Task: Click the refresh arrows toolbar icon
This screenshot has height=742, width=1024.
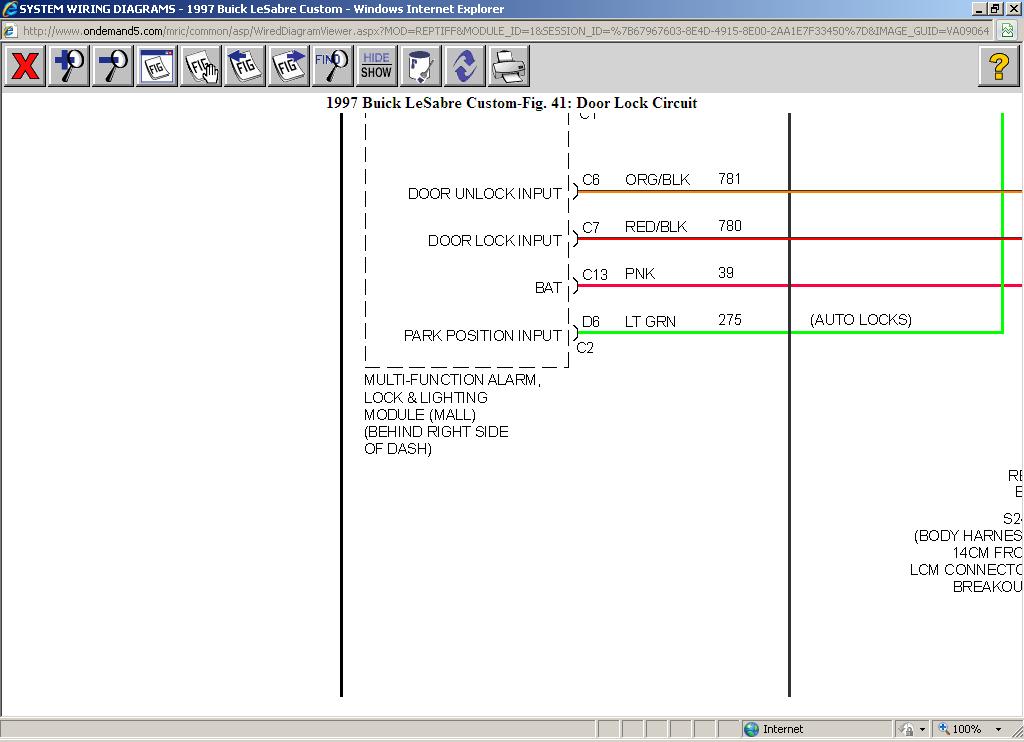Action: 465,66
